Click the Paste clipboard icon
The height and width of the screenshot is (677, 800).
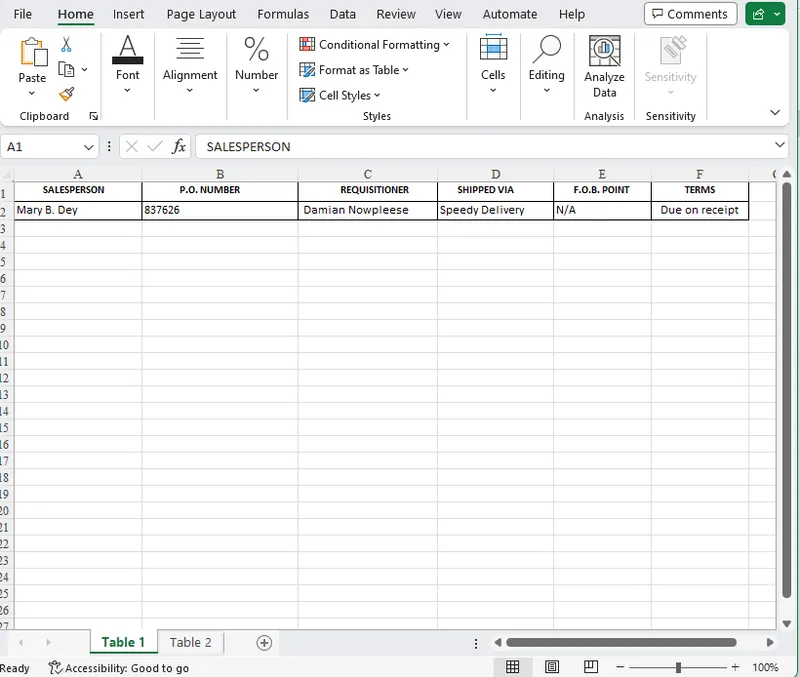[x=33, y=52]
